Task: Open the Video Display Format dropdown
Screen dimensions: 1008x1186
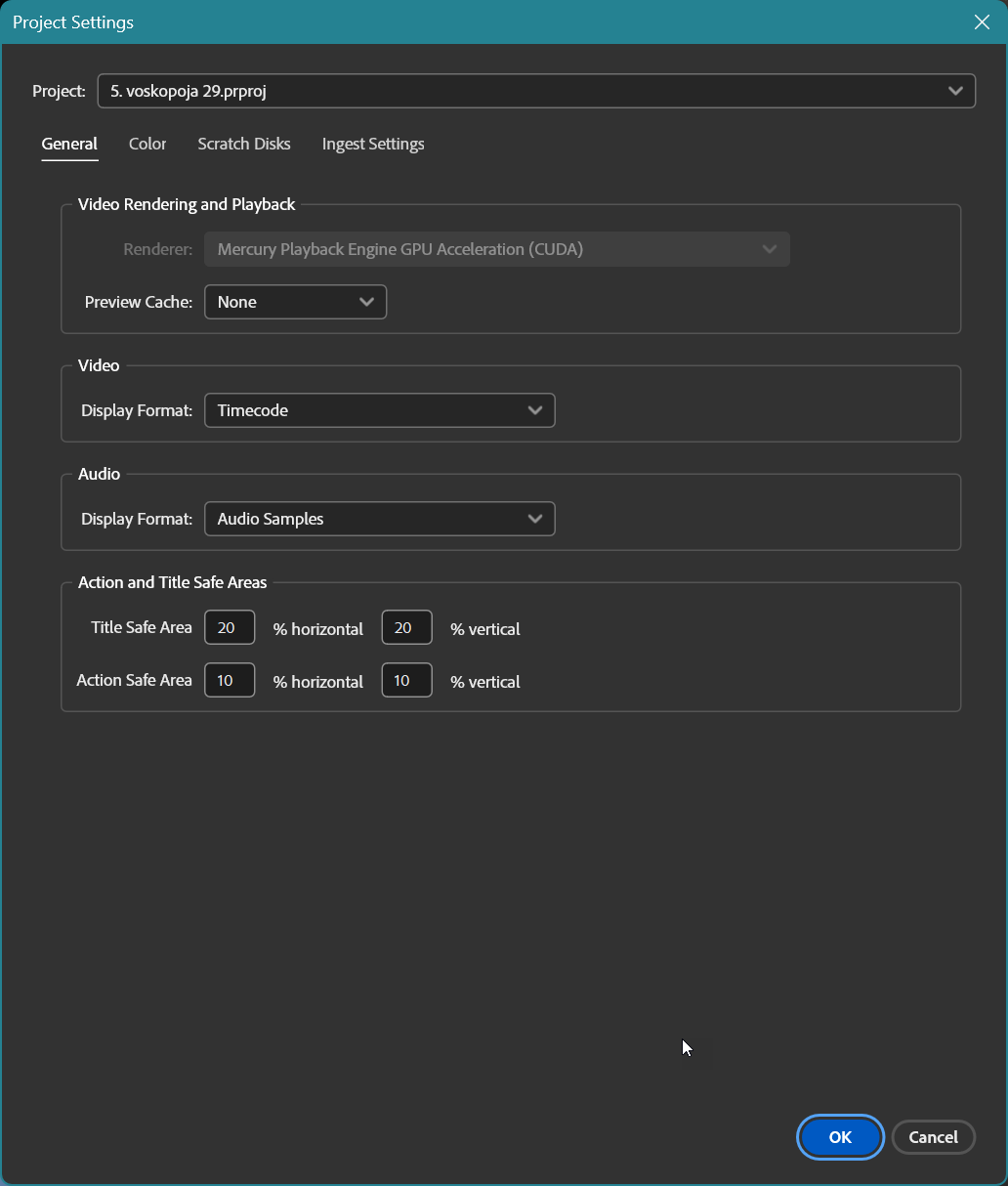Action: 379,410
